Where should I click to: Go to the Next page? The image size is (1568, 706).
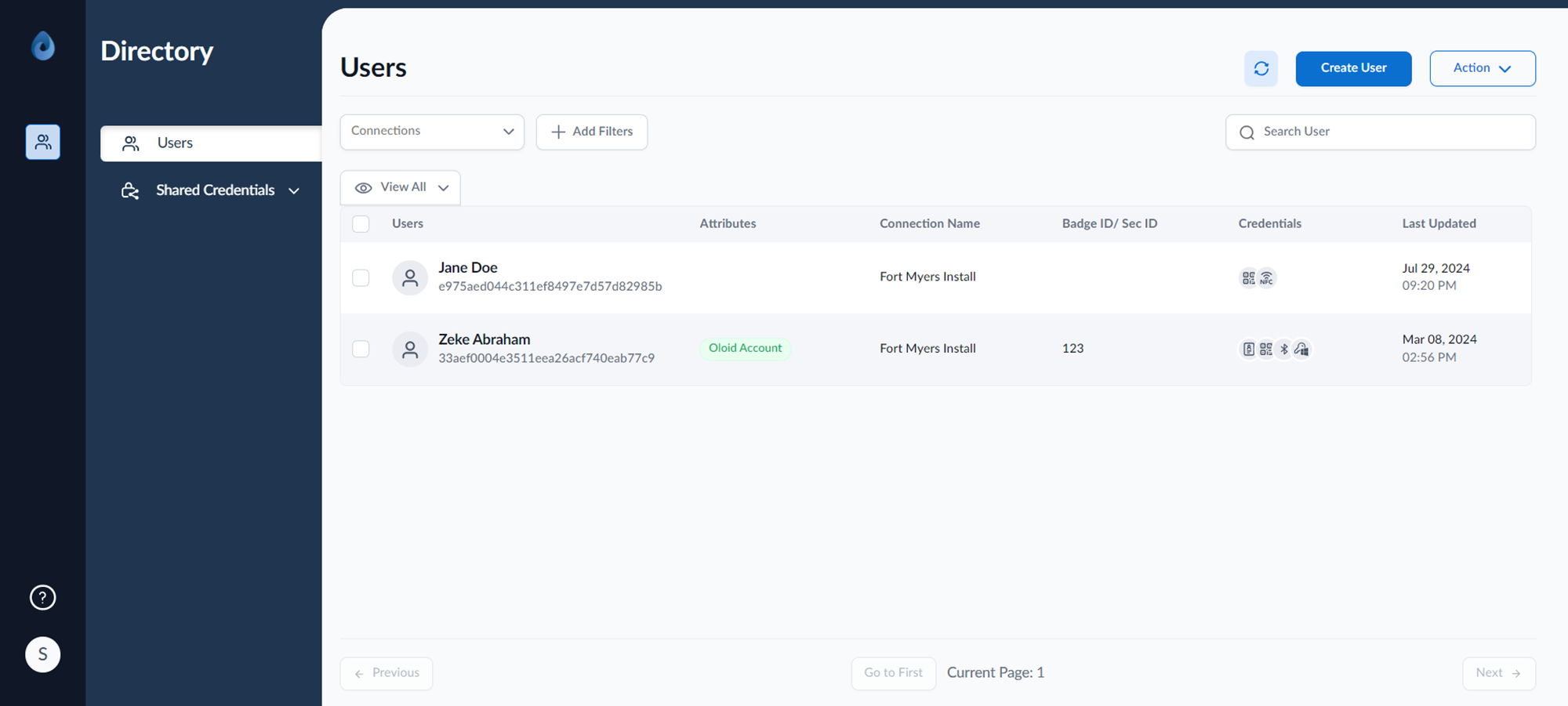[1499, 673]
